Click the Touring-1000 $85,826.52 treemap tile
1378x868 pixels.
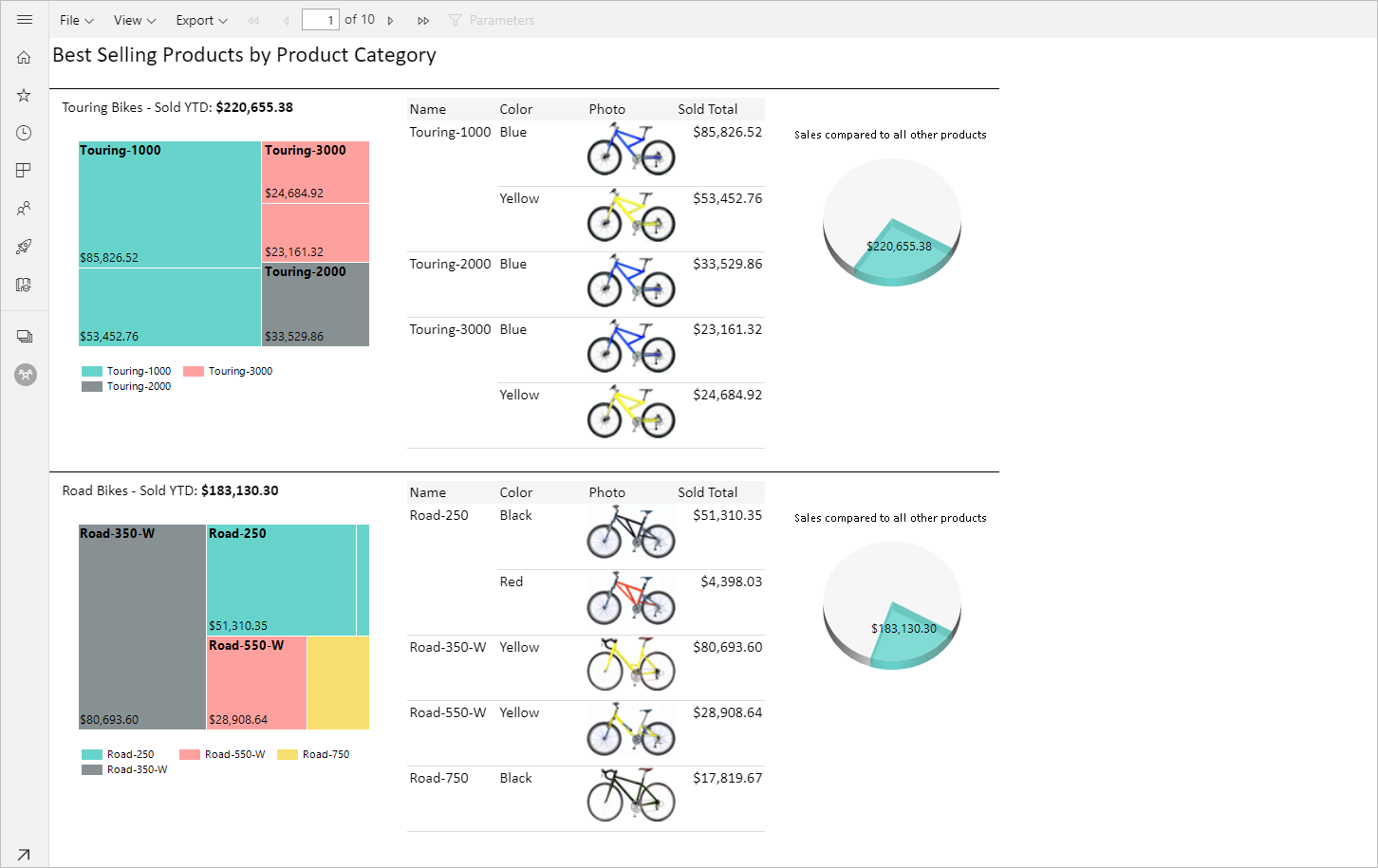pyautogui.click(x=170, y=204)
